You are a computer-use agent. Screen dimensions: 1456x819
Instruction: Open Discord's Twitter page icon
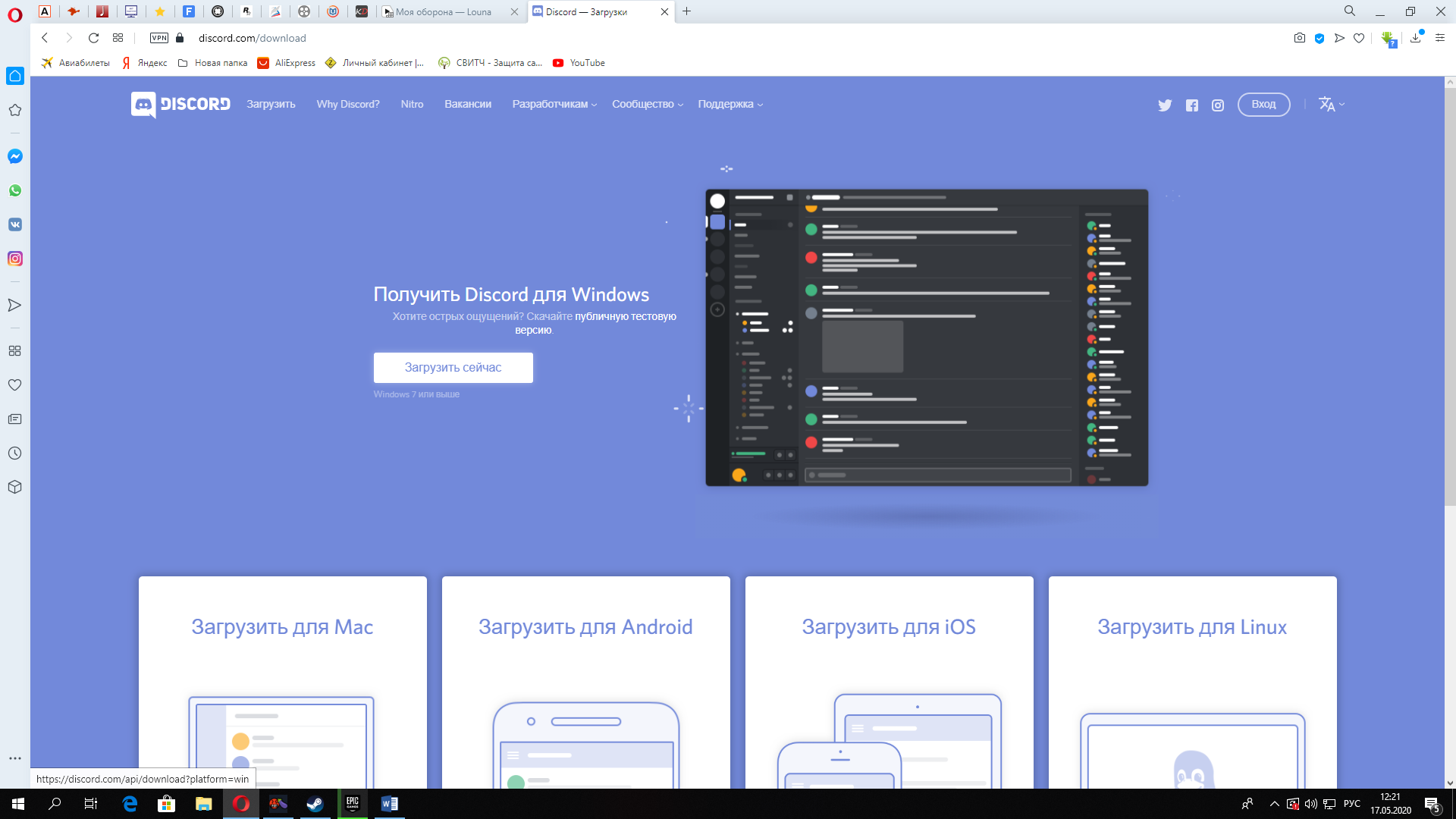(1165, 105)
